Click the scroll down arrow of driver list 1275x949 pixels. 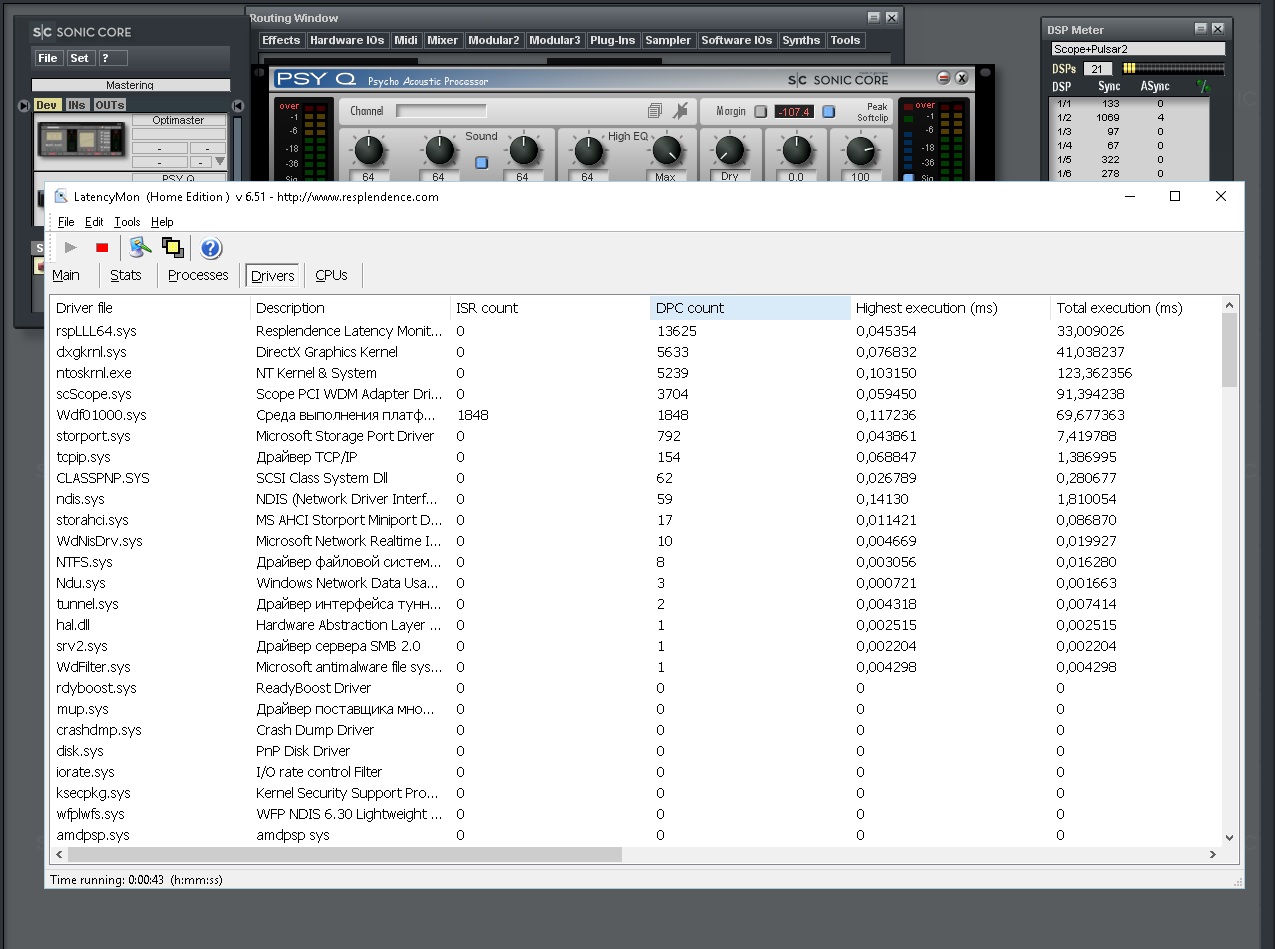1230,838
